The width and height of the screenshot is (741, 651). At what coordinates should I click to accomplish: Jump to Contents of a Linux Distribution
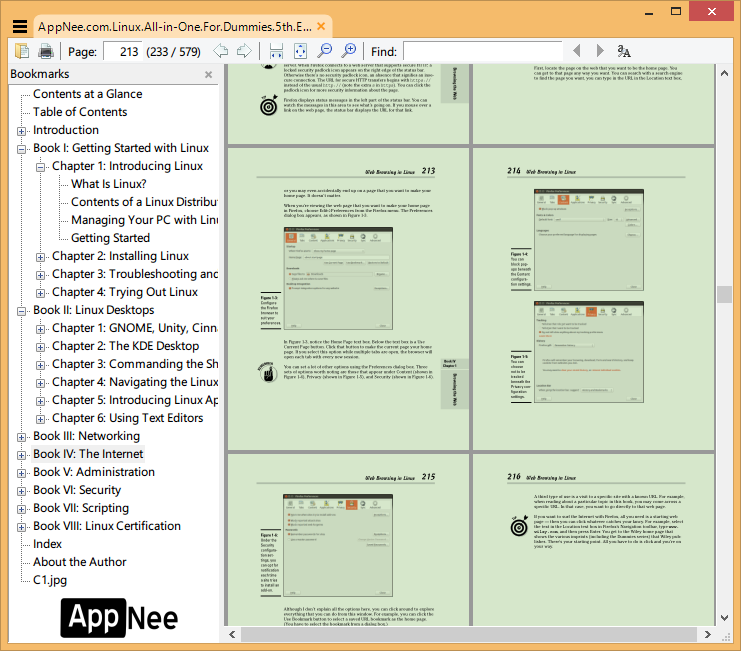click(144, 202)
